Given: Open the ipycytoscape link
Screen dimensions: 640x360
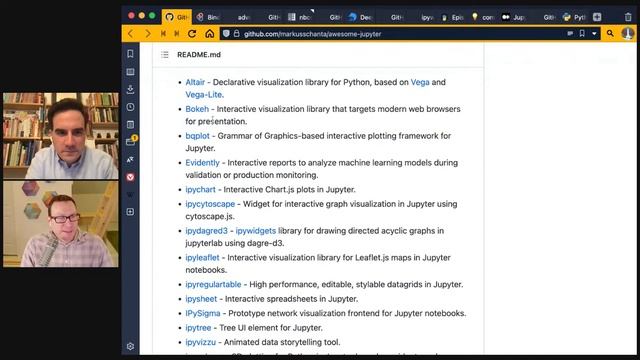Looking at the screenshot, I should [x=210, y=204].
